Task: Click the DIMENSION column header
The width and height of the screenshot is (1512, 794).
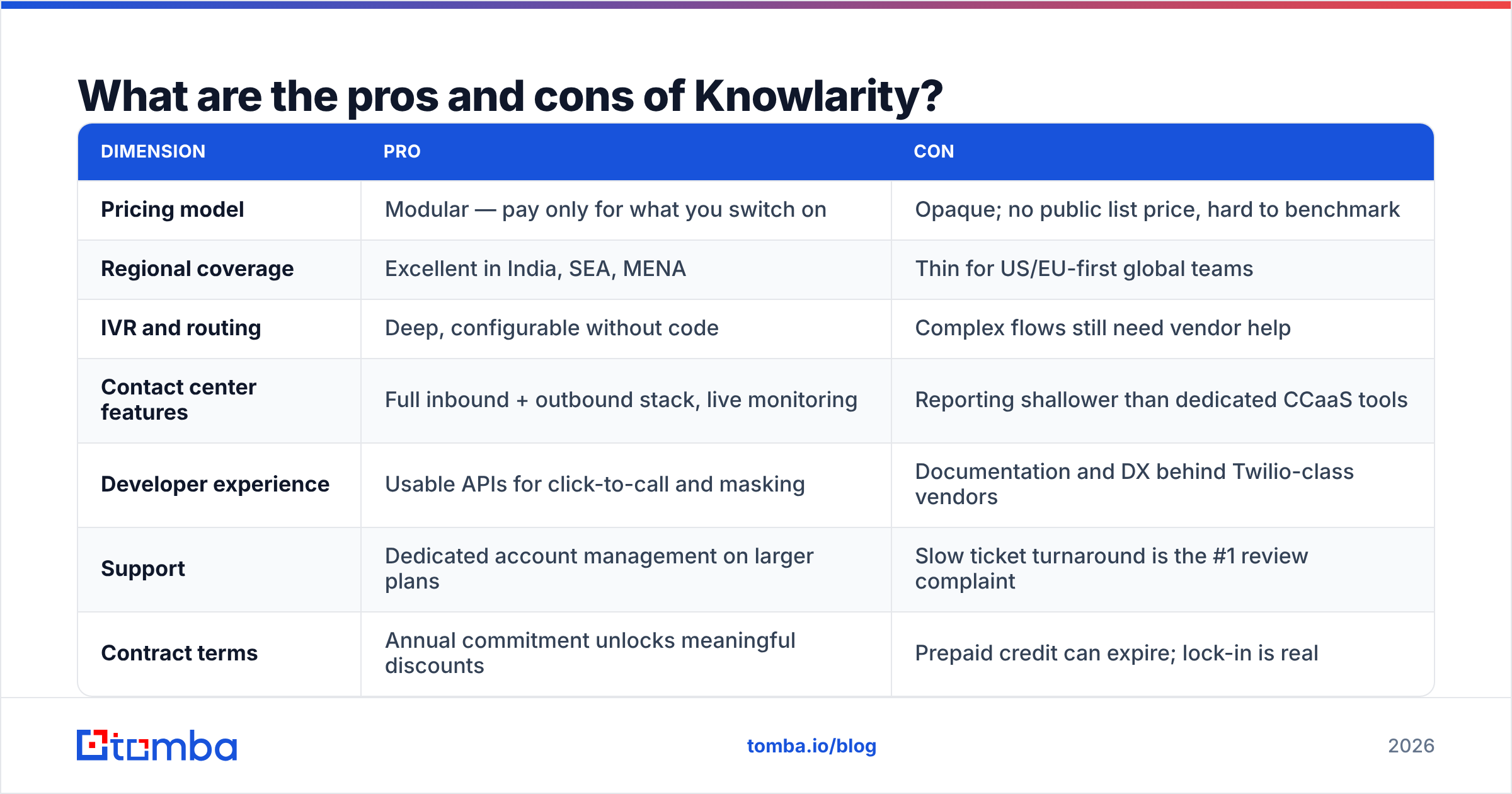Action: (x=153, y=151)
